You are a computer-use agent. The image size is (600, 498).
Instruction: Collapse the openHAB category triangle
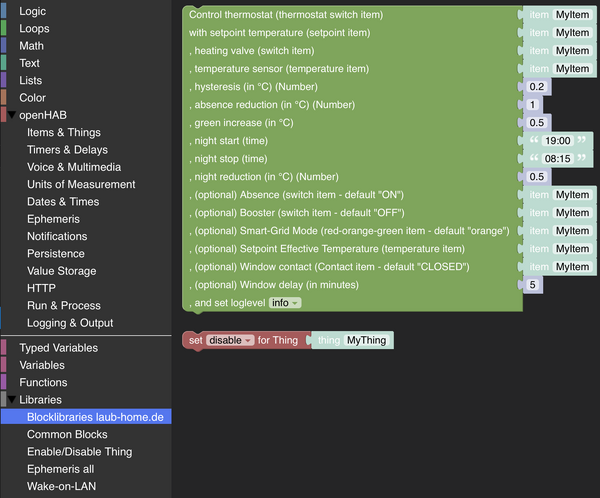click(10, 115)
